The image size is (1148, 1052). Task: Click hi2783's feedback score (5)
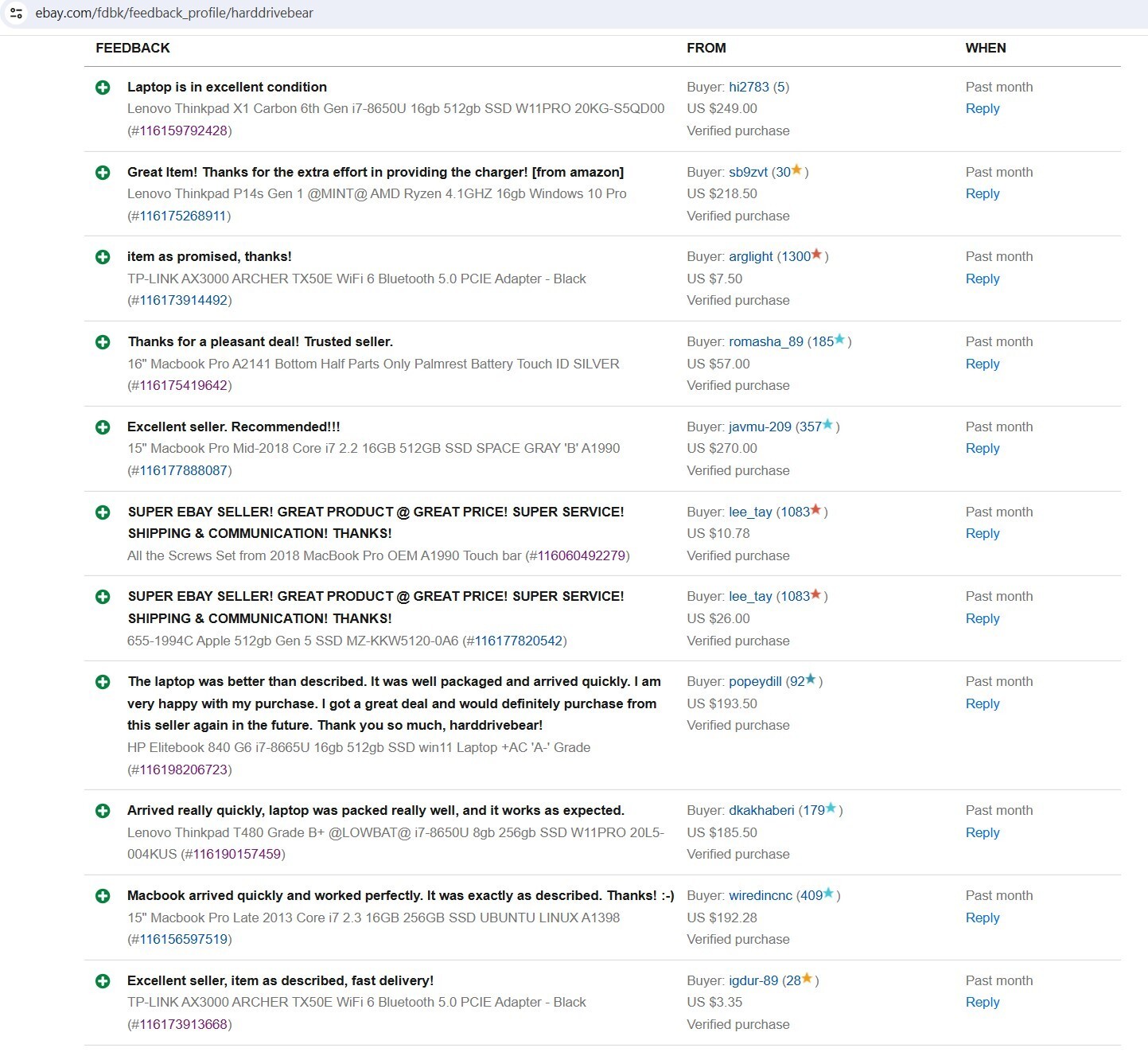tap(781, 87)
